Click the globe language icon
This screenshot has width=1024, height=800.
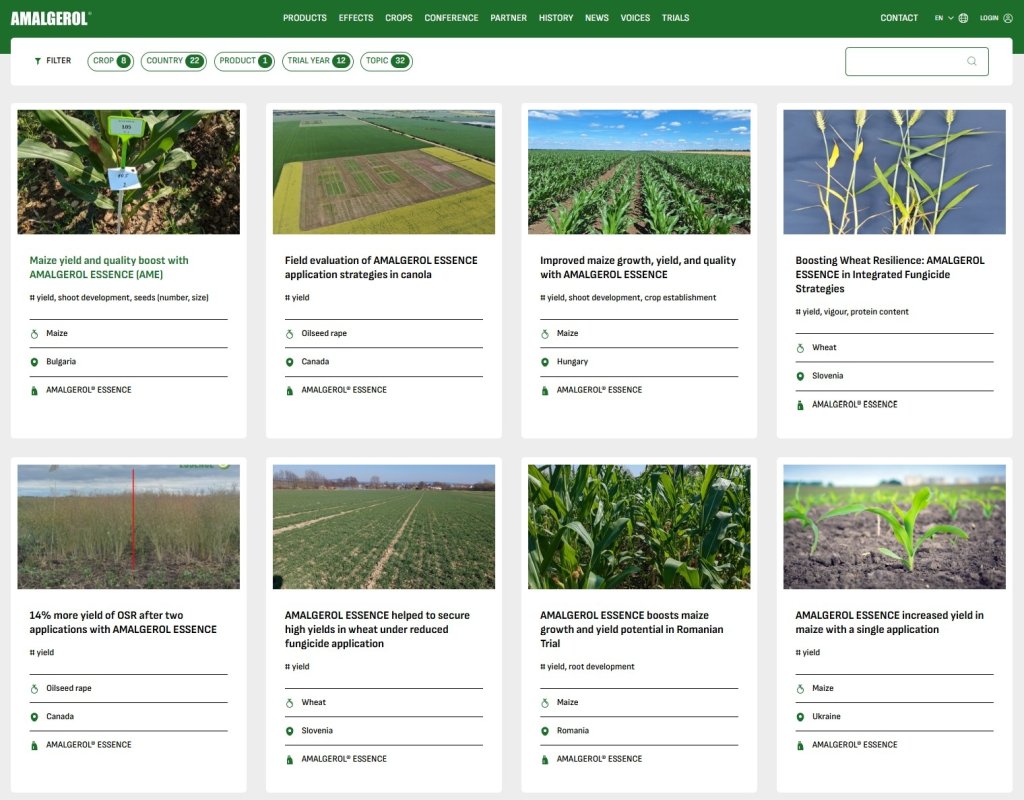(963, 18)
